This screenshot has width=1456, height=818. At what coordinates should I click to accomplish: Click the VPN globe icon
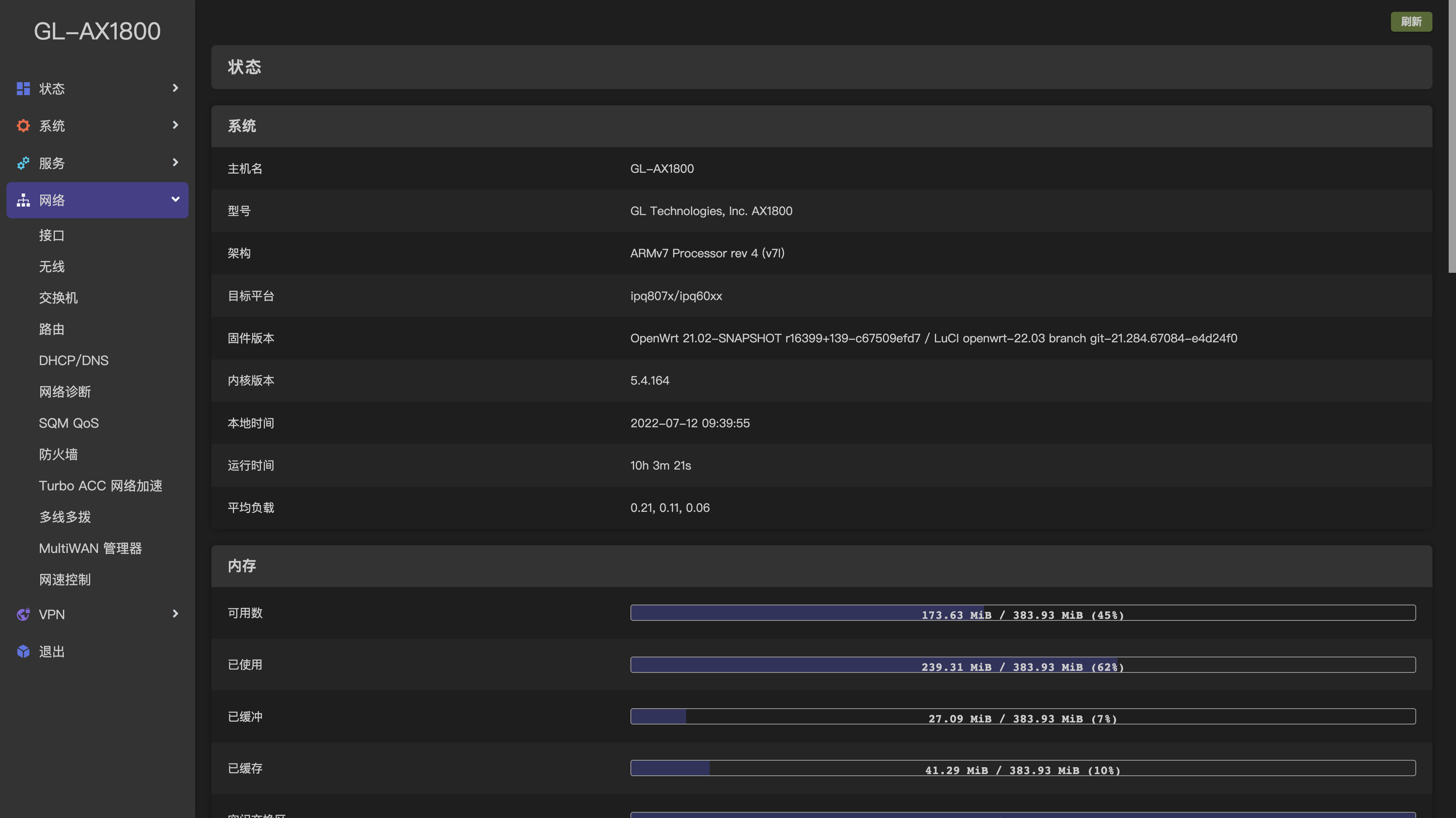23,614
